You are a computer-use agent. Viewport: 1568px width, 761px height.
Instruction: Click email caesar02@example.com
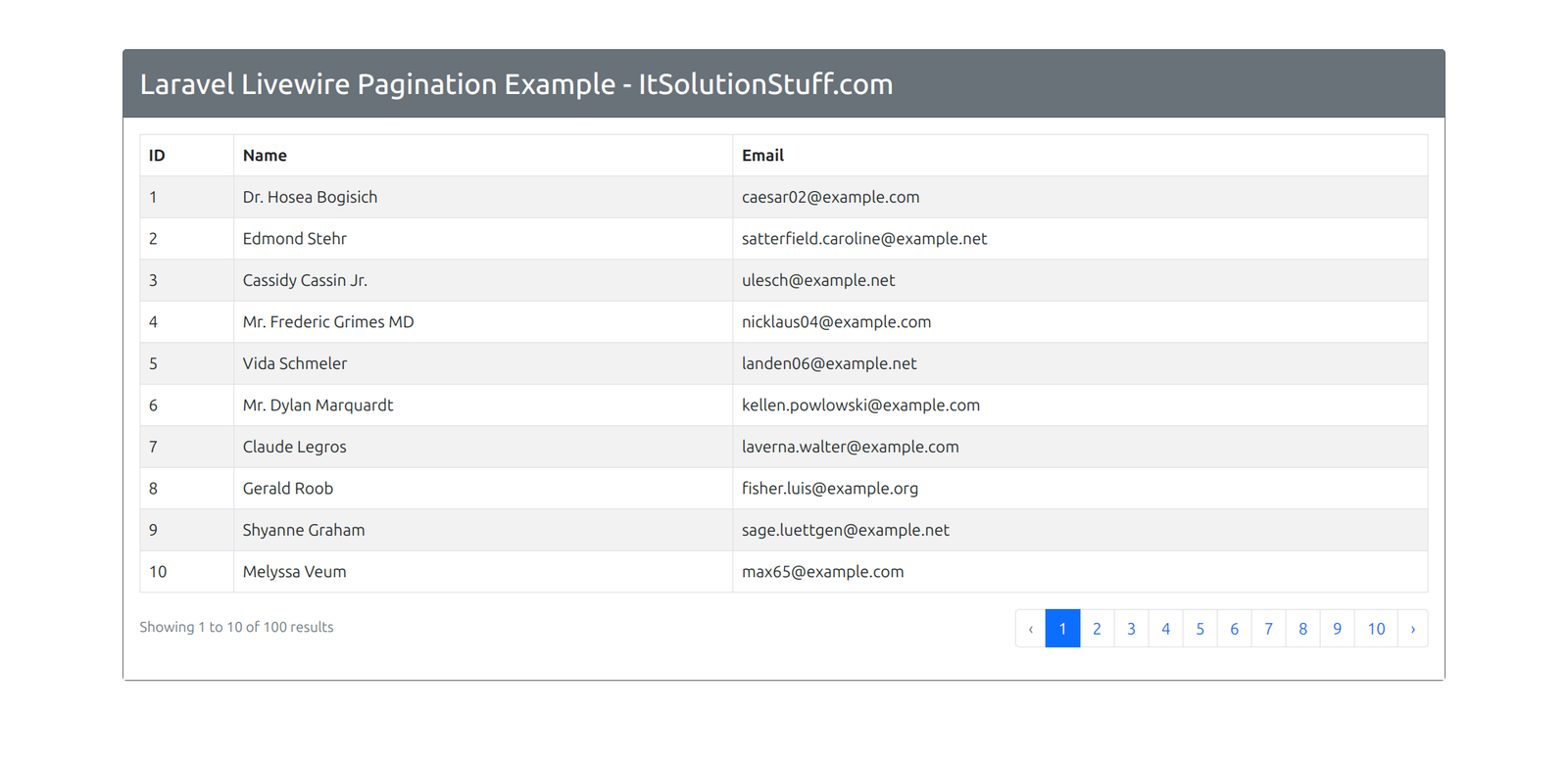[x=830, y=197]
